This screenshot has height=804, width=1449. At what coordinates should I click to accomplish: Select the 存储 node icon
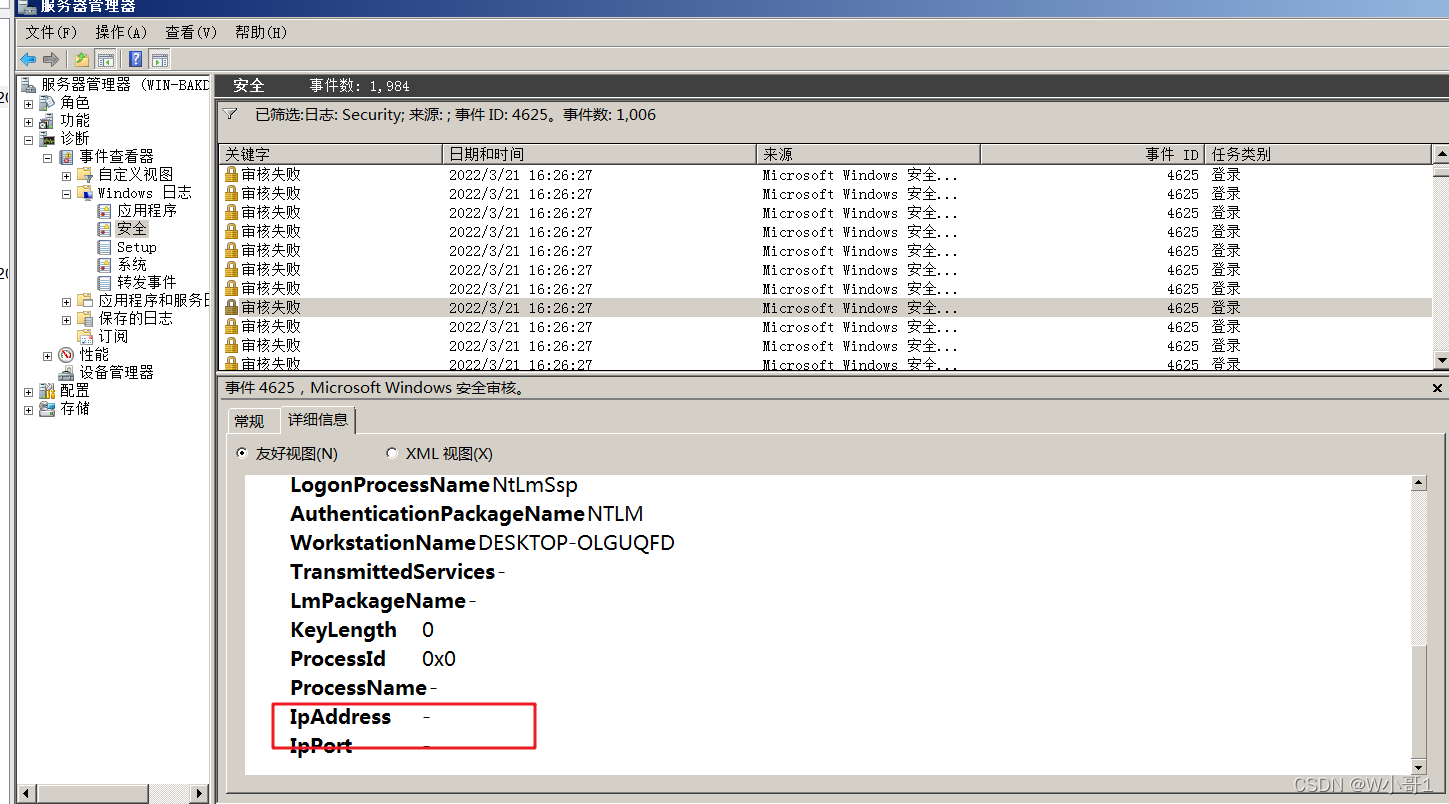tap(47, 409)
